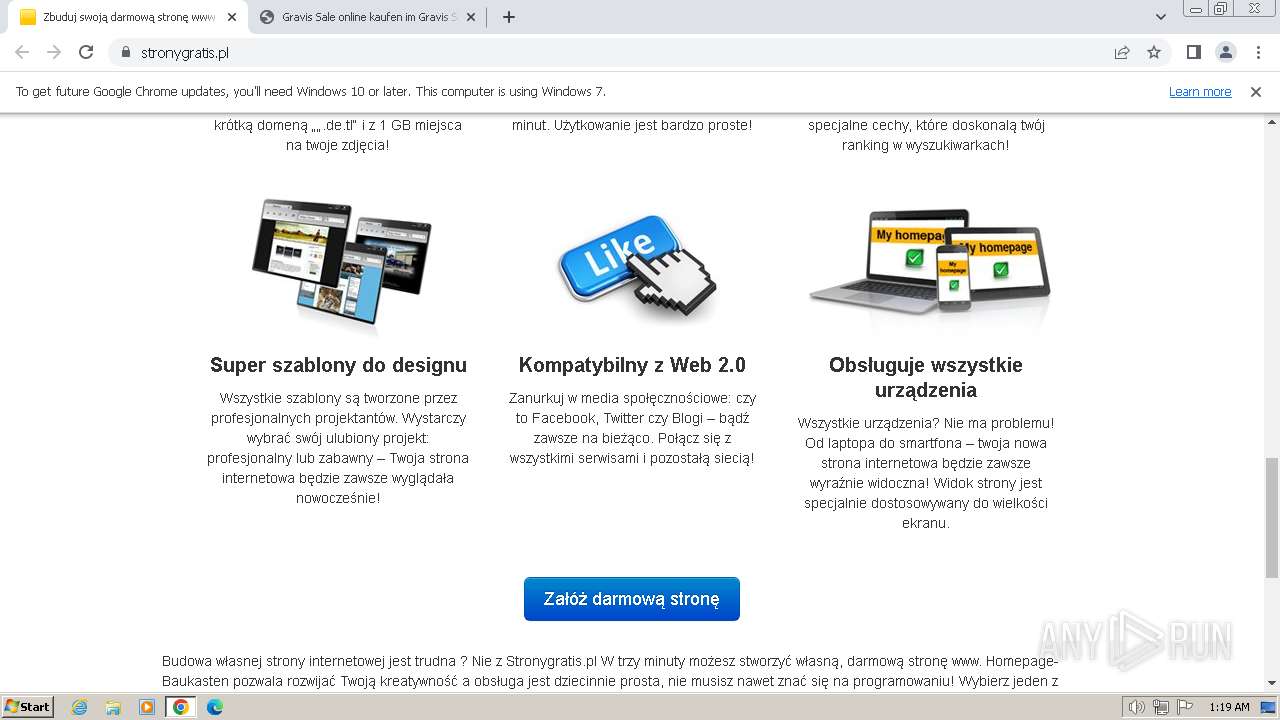The width and height of the screenshot is (1280, 720).
Task: Click the paragraph starting Budowa własnej strony
Action: tap(610, 671)
